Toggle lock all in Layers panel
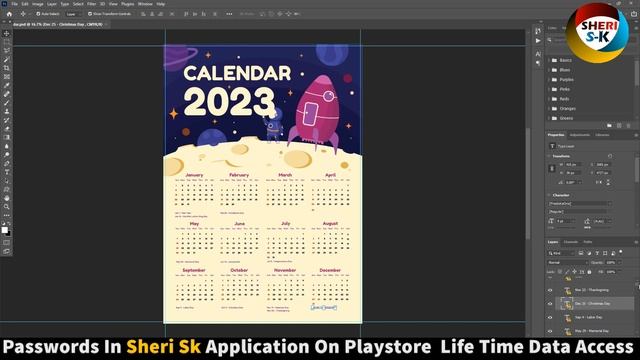Screen dimensions: 640x360 [x=589, y=272]
